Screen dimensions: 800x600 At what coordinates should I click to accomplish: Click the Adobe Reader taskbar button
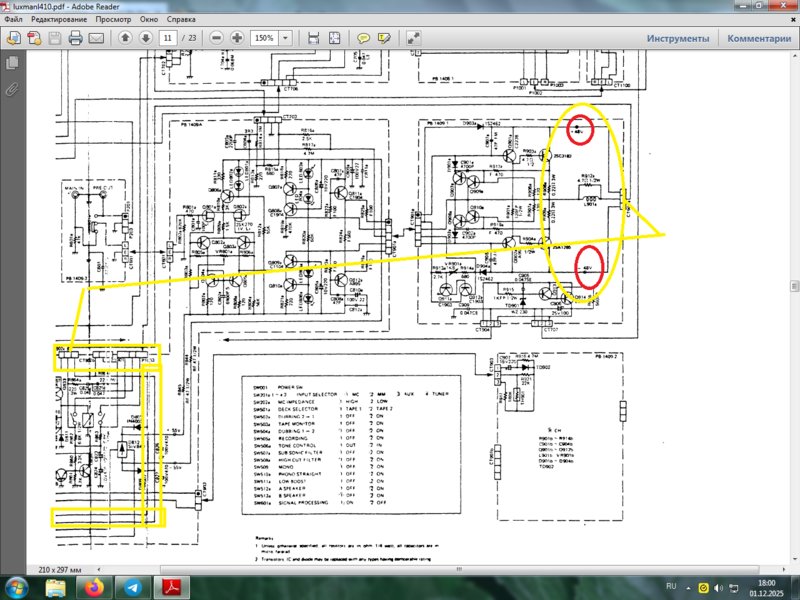click(172, 588)
